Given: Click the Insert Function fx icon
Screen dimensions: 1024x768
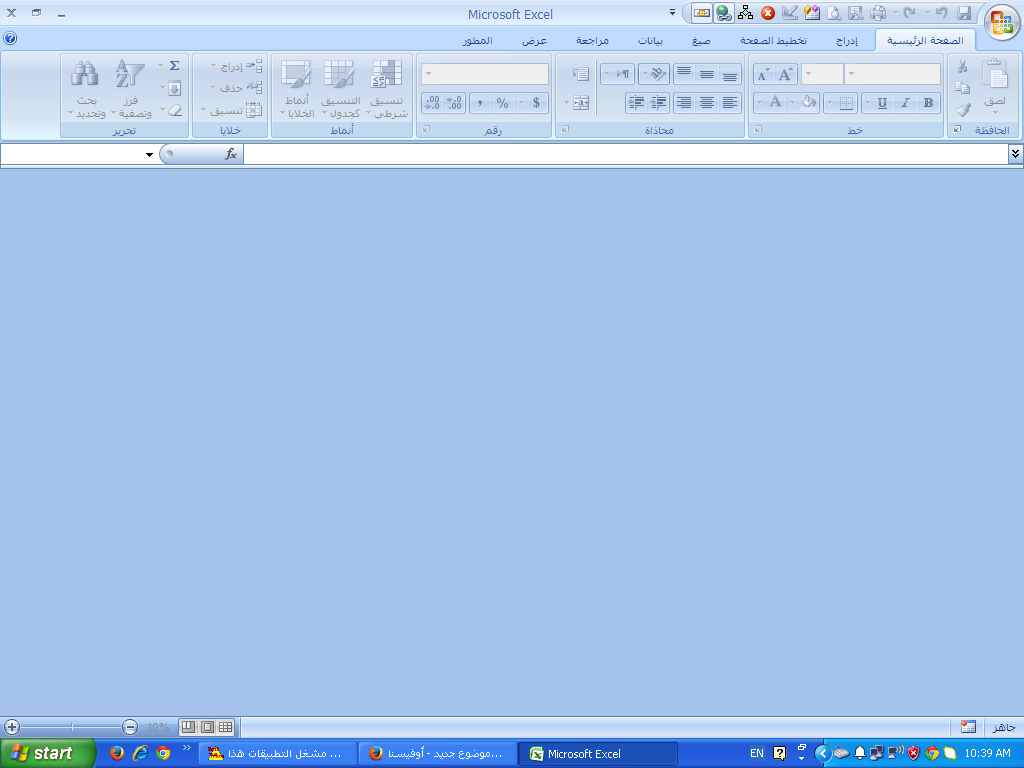Looking at the screenshot, I should pyautogui.click(x=231, y=154).
